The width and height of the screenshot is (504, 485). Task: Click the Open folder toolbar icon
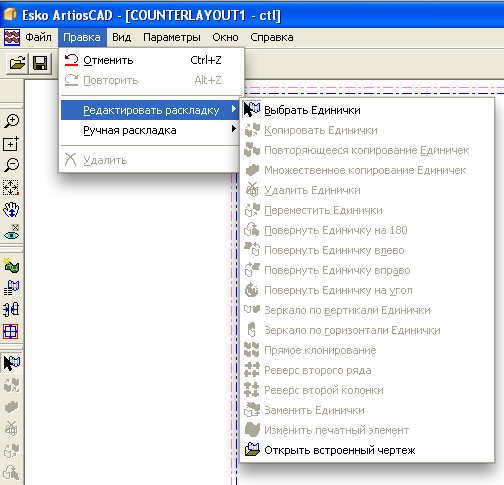point(17,63)
